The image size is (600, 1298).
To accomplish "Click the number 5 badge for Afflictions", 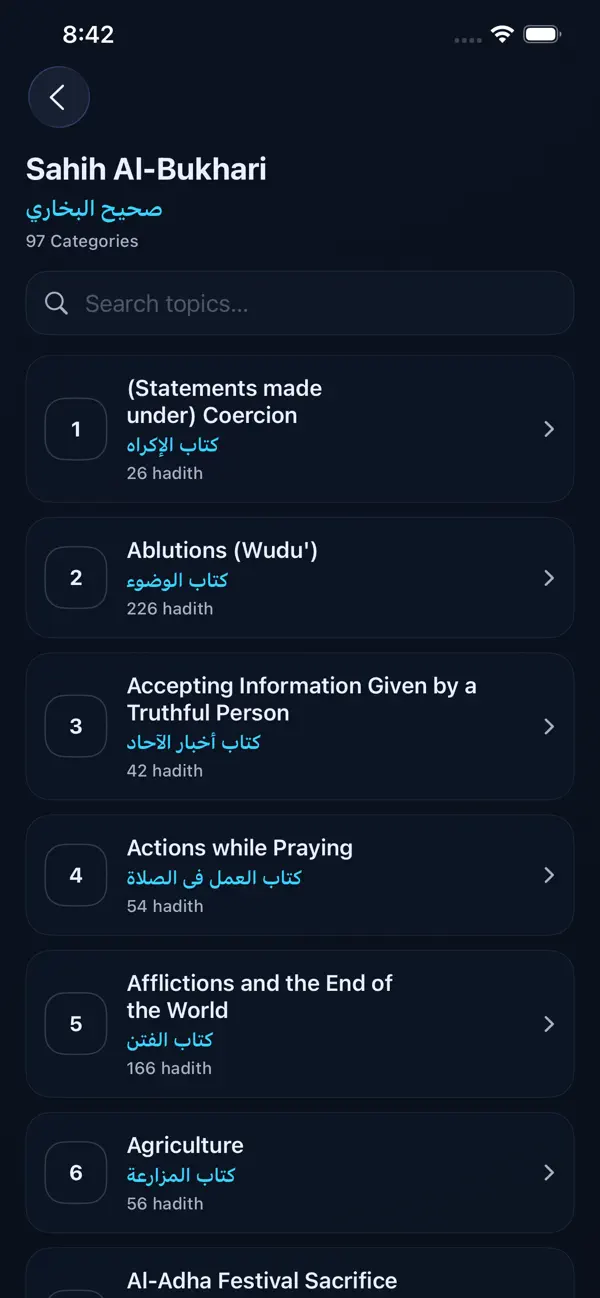I will [x=75, y=1023].
